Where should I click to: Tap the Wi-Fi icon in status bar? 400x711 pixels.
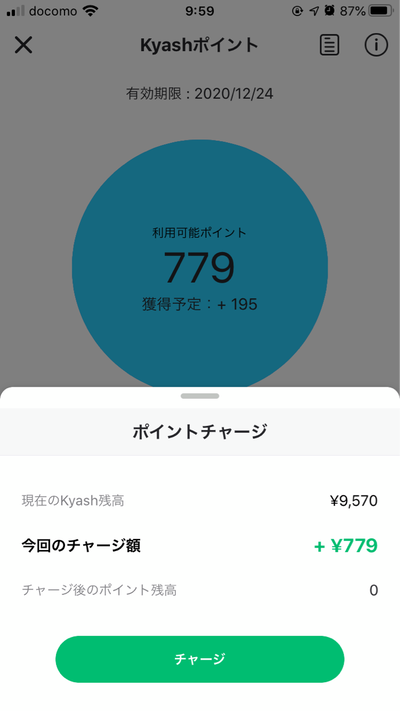pos(91,10)
